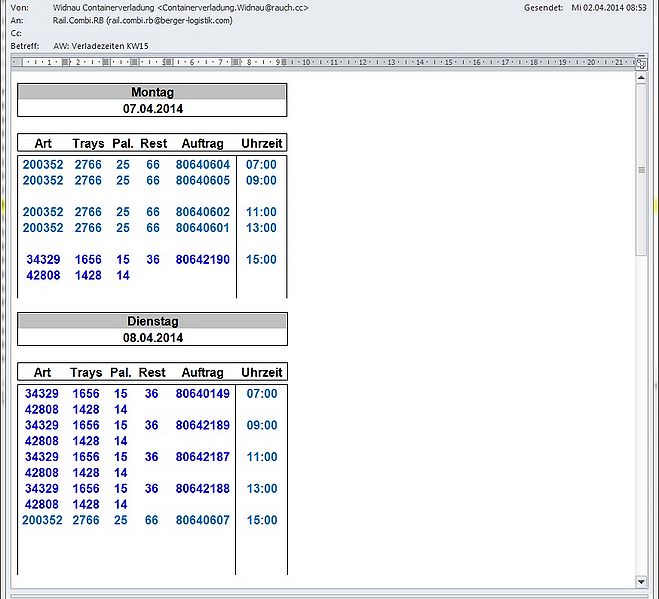The width and height of the screenshot is (659, 599).
Task: Click the sent date Mi 02.04.2014 08:53
Action: tap(609, 8)
